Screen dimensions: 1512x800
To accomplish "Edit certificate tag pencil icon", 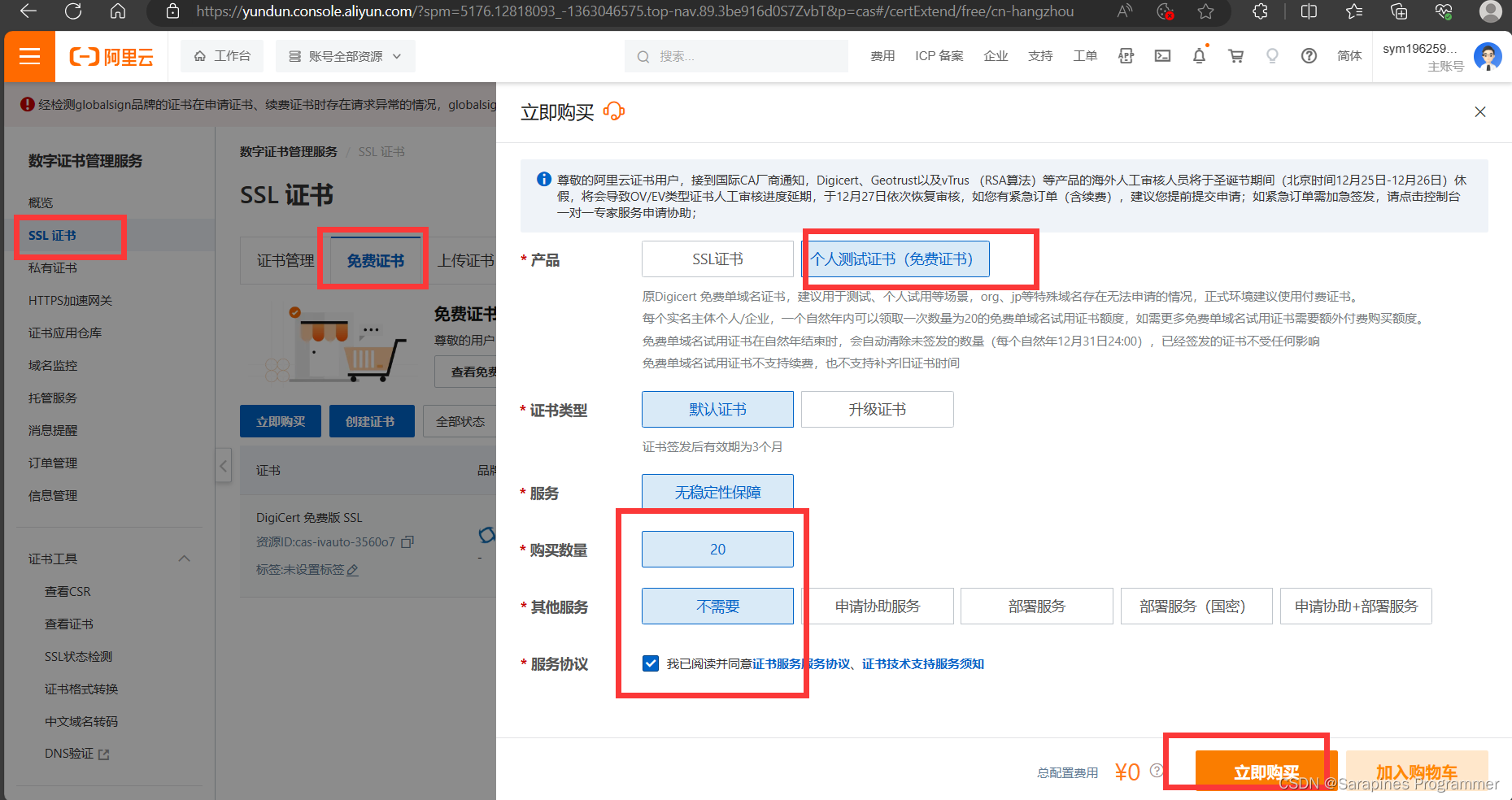I will tap(353, 570).
